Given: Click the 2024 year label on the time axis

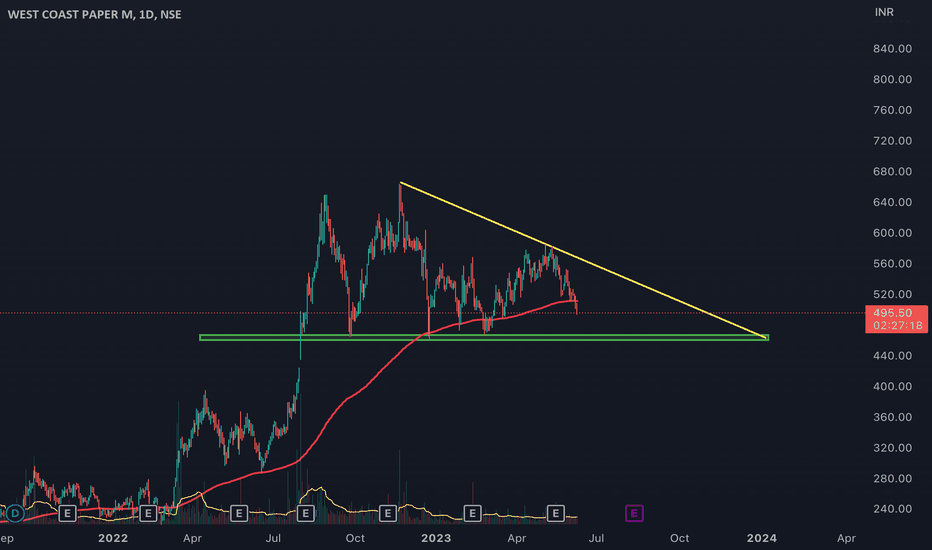Looking at the screenshot, I should pyautogui.click(x=761, y=538).
